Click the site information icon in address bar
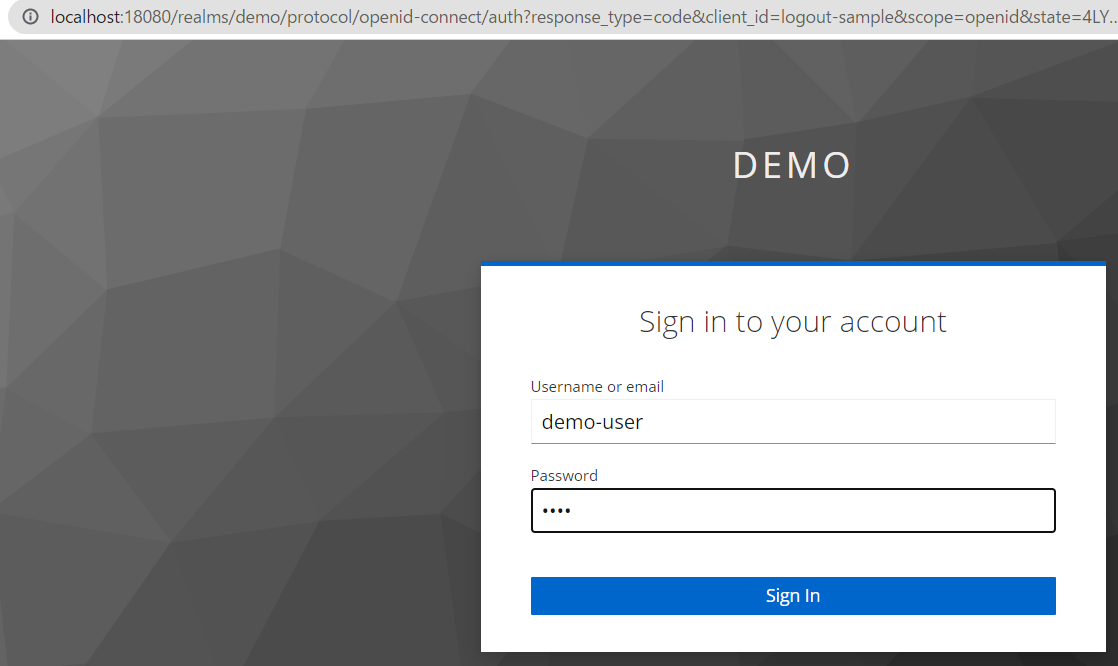 coord(30,16)
